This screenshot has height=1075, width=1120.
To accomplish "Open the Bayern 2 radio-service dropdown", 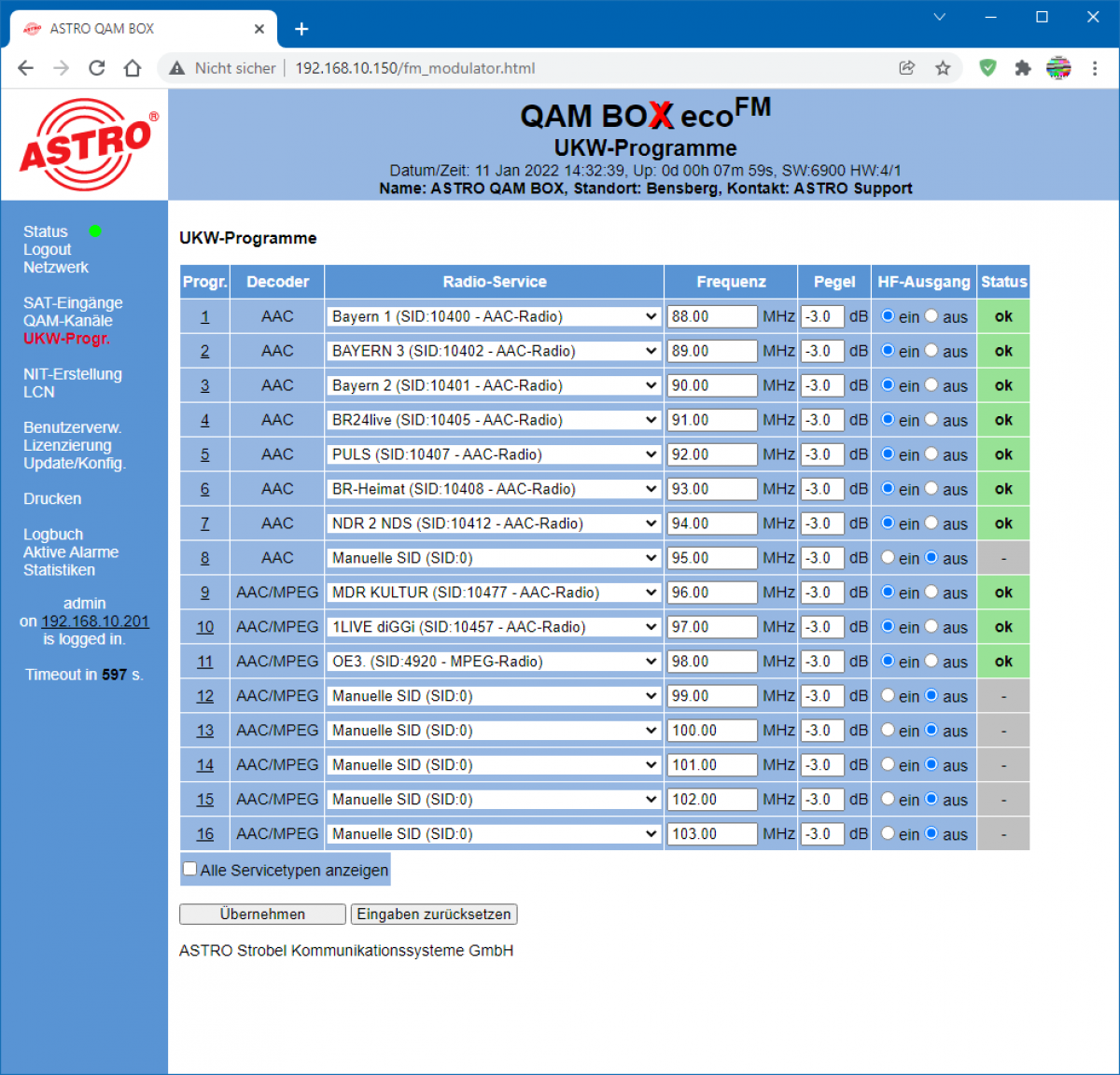I will tap(494, 385).
